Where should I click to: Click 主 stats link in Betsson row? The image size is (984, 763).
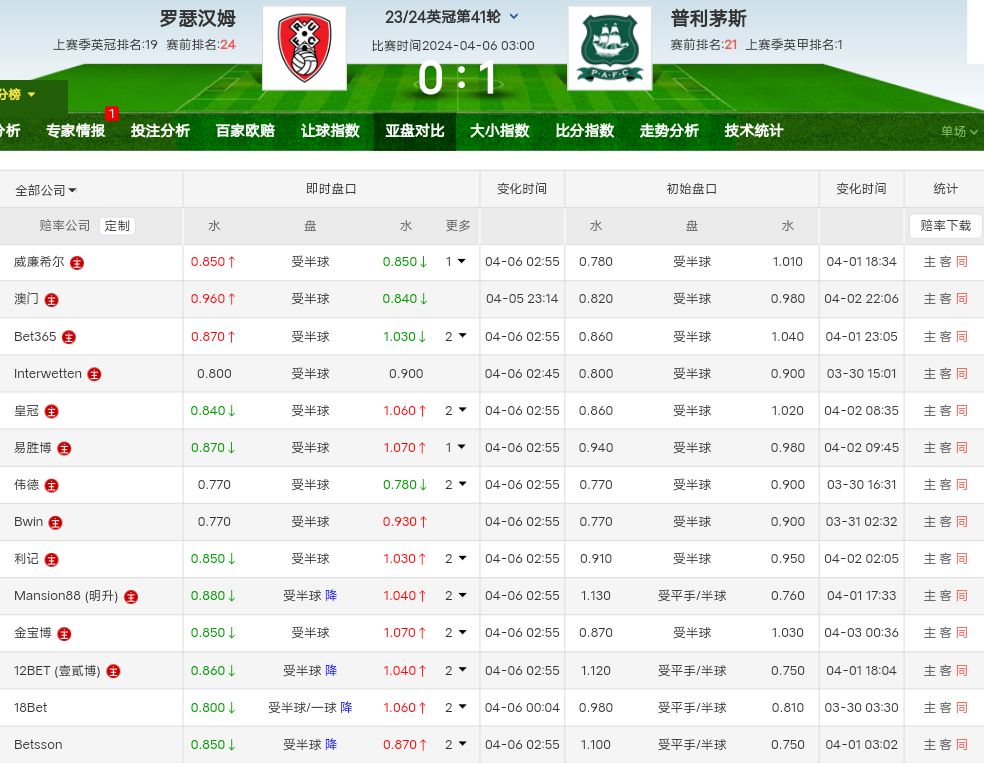pos(929,744)
